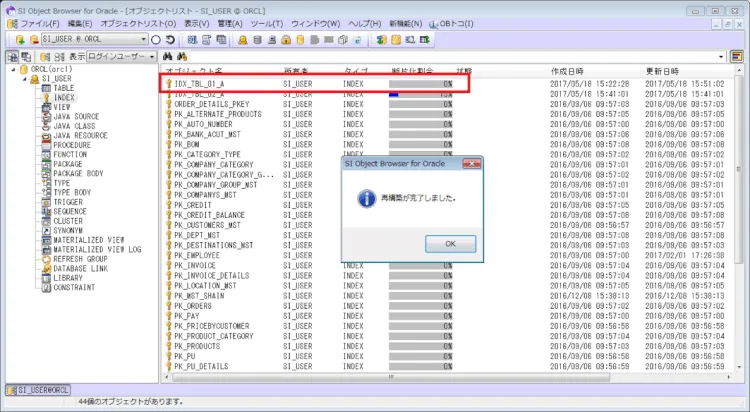Open the オブジェクトリスト(O) menu
750x412 pixels.
(138, 23)
